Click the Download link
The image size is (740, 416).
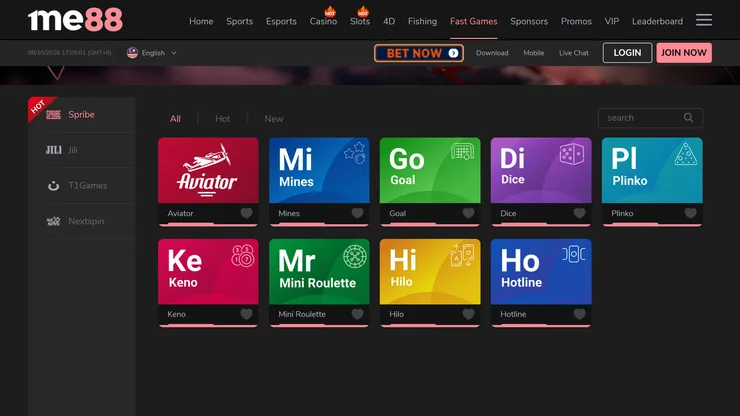pyautogui.click(x=492, y=53)
